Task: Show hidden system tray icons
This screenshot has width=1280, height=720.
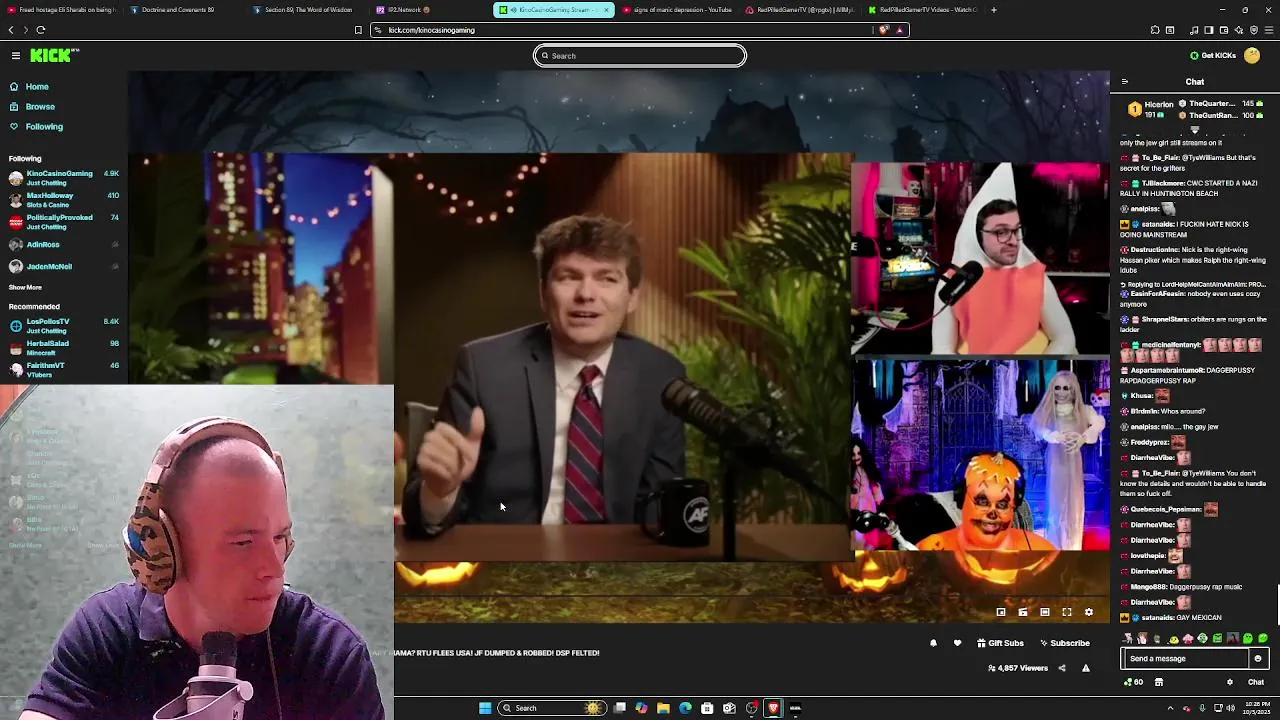Action: click(1170, 708)
